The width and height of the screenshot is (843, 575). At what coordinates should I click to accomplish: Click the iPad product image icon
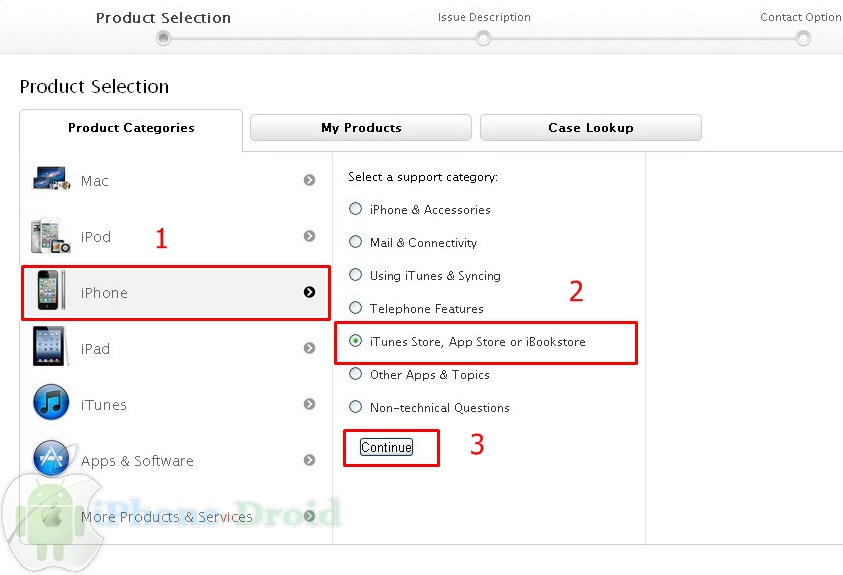coord(51,347)
